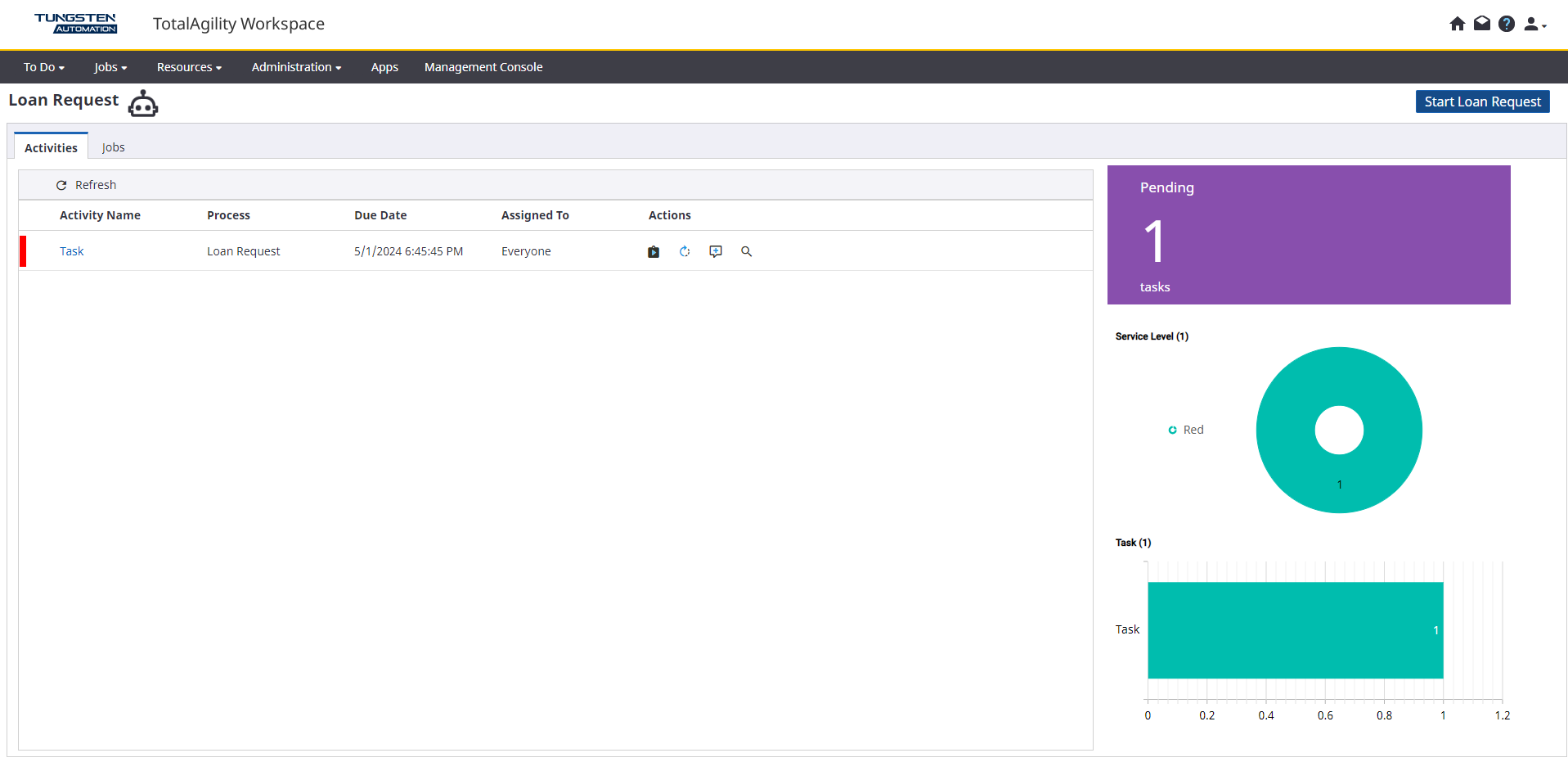
Task: Click the robot icon beside Loan Request
Action: [x=143, y=103]
